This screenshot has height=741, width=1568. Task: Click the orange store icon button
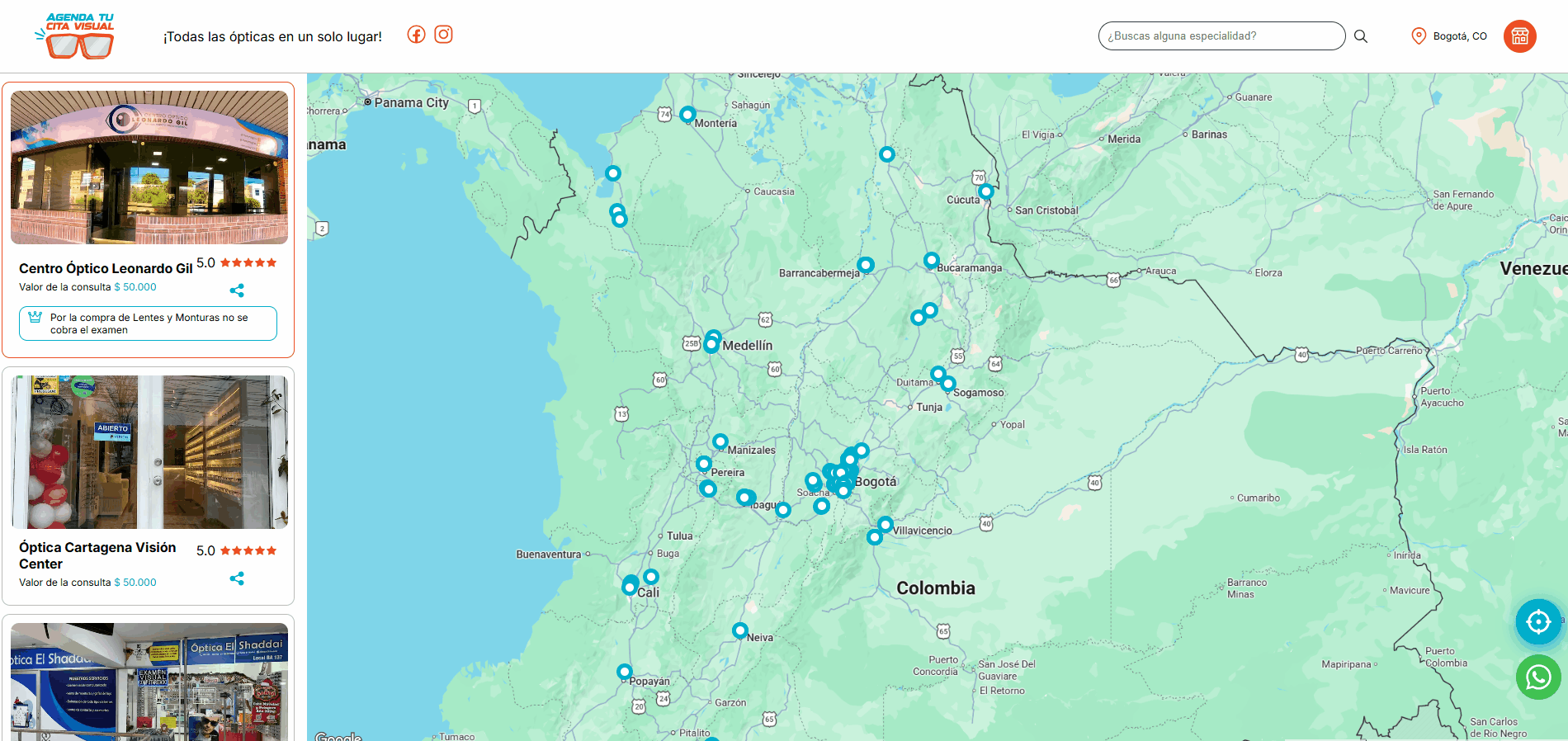(x=1519, y=36)
